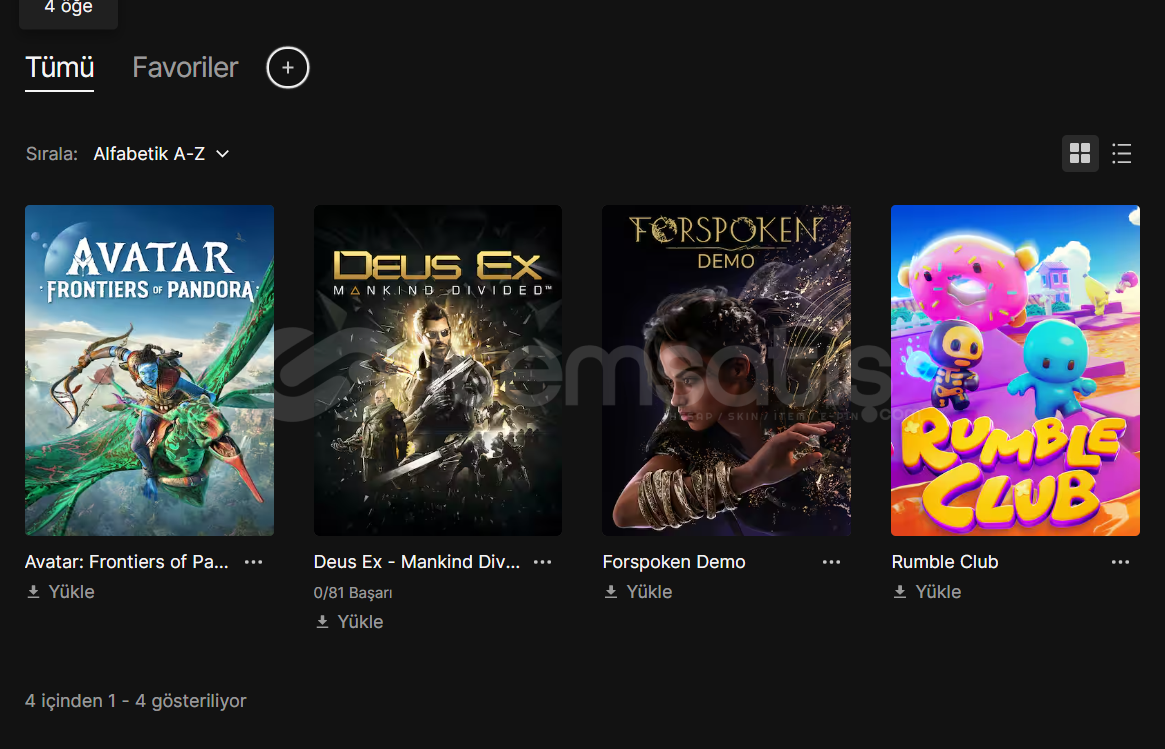Click the Forspoken Demo title text
This screenshot has height=749, width=1165.
click(x=674, y=562)
